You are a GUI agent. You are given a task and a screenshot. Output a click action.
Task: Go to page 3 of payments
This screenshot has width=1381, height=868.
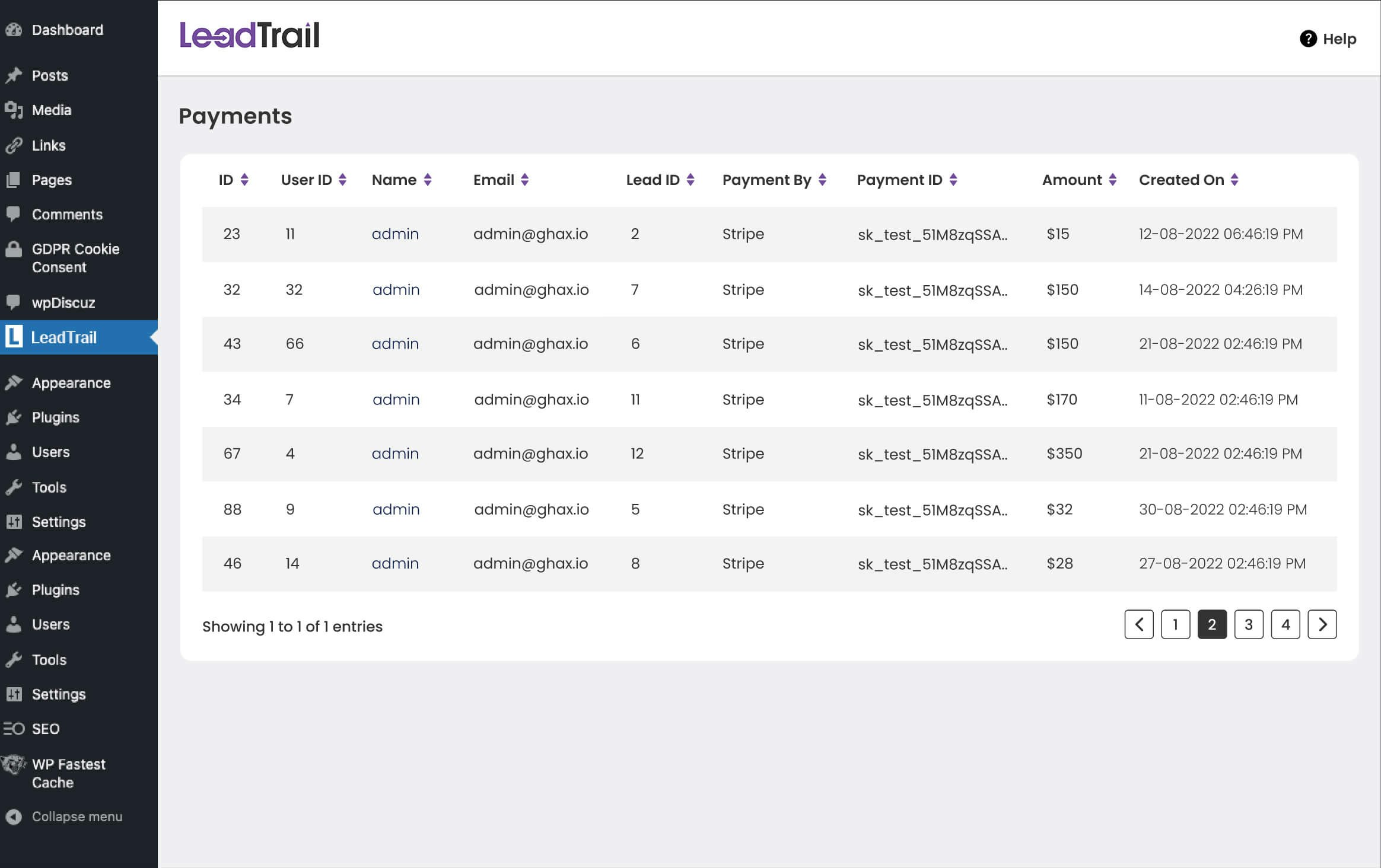click(1249, 624)
